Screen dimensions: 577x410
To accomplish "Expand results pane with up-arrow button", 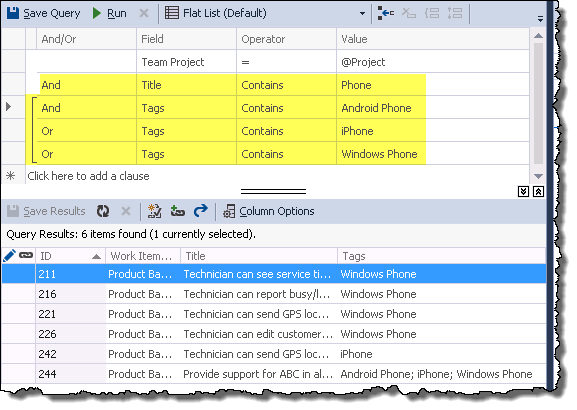I will (x=538, y=191).
